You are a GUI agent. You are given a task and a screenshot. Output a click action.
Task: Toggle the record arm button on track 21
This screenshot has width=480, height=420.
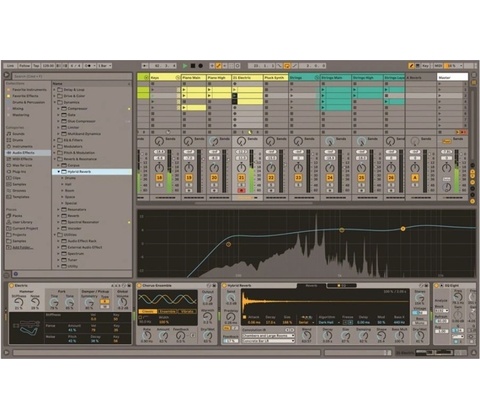[x=241, y=191]
